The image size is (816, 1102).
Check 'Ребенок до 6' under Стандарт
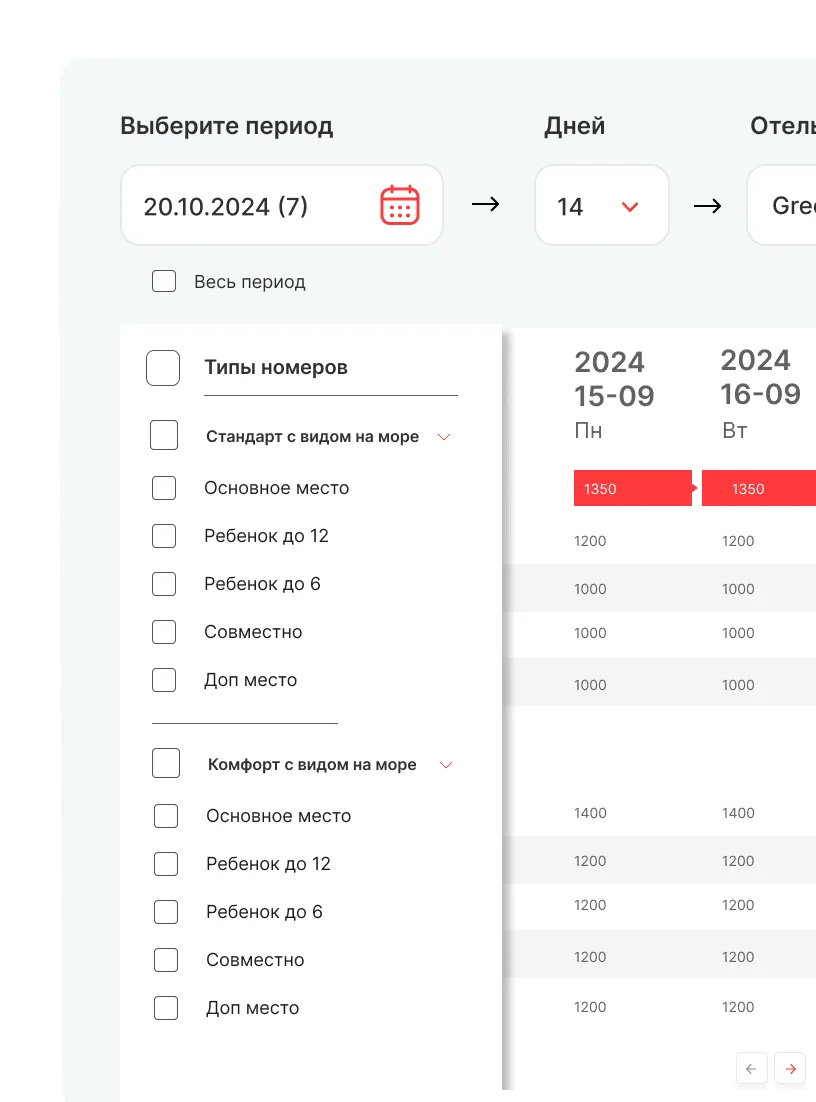(x=164, y=583)
